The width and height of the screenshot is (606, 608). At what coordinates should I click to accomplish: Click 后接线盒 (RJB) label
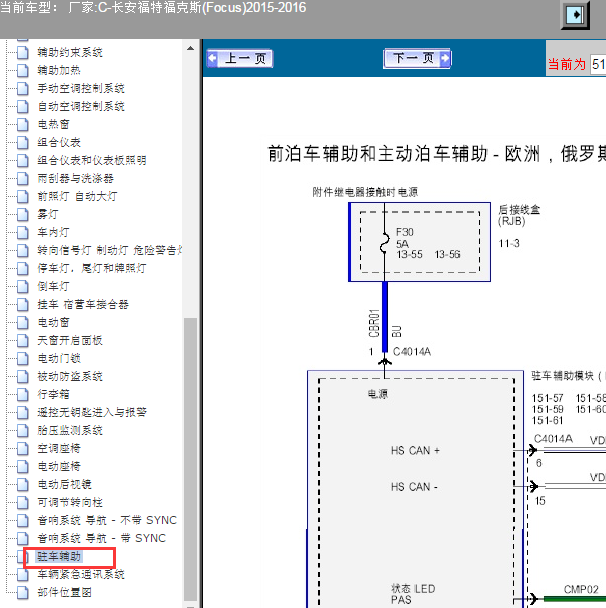point(519,215)
